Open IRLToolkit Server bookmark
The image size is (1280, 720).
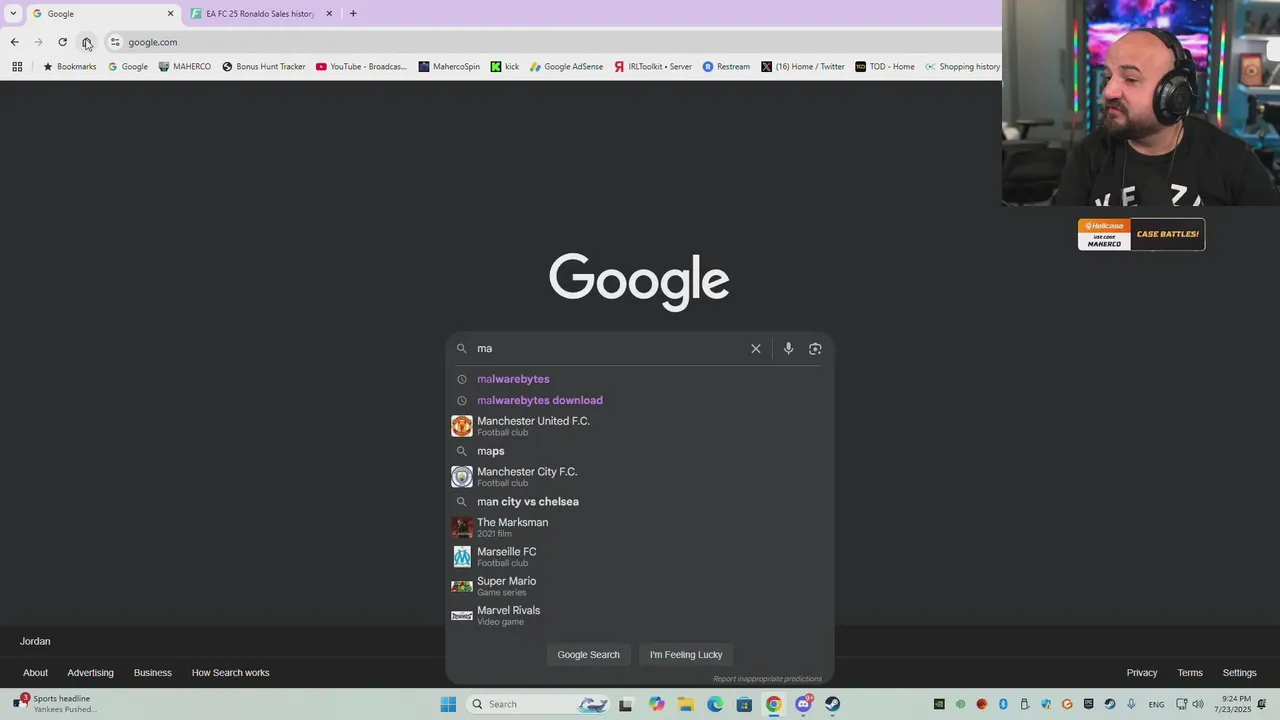(653, 67)
